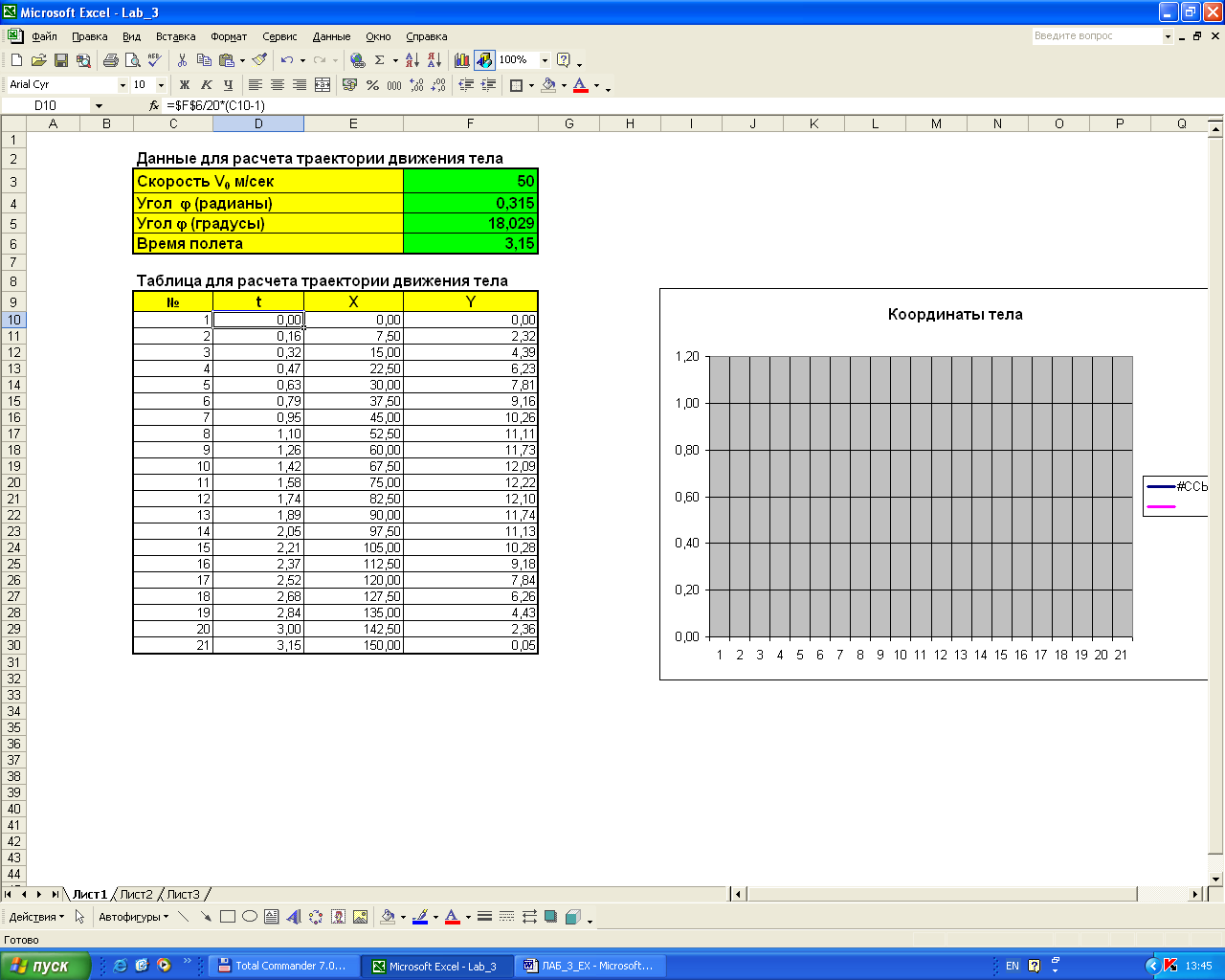Expand the font color dropdown in the formatting toolbar
The image size is (1225, 980).
tap(596, 85)
